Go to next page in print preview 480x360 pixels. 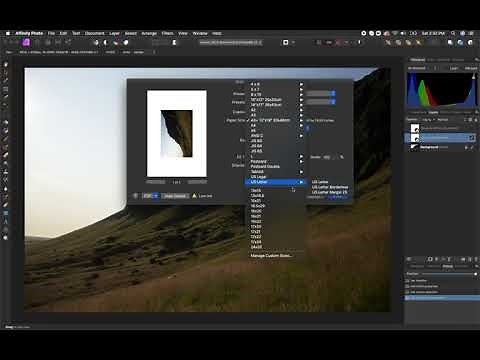[197, 182]
